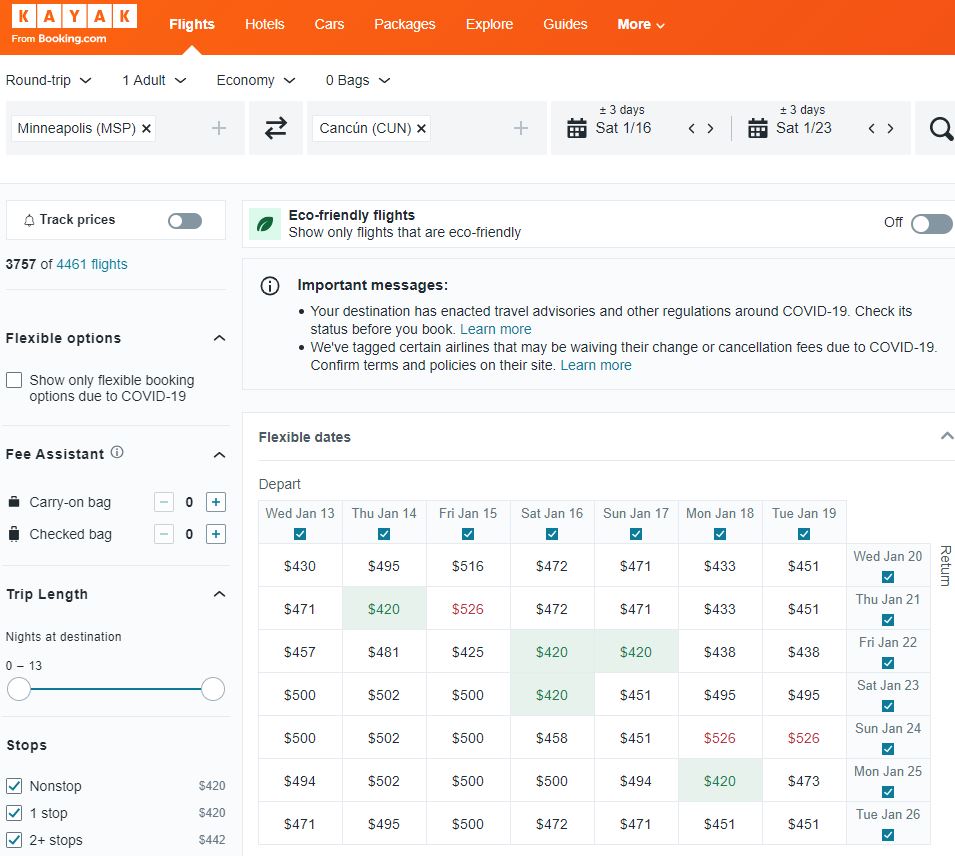Go to next return date
Image resolution: width=955 pixels, height=856 pixels.
890,128
